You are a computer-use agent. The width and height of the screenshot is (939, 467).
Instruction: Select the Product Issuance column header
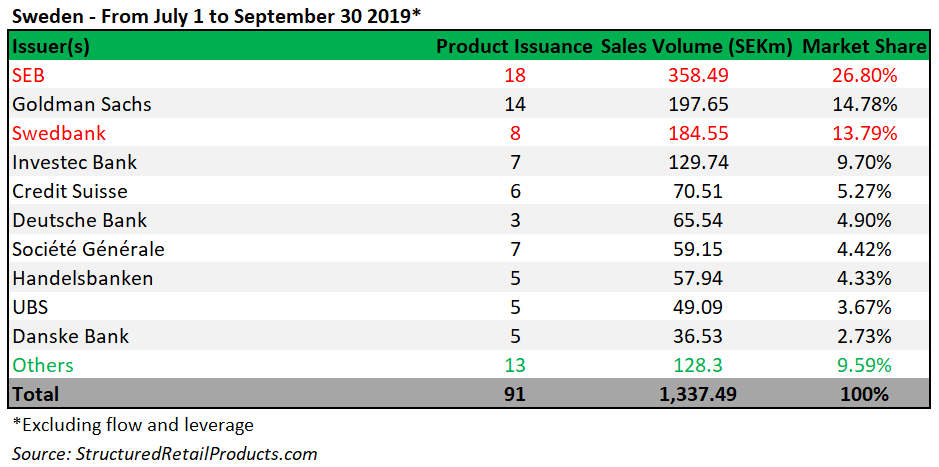click(x=514, y=47)
